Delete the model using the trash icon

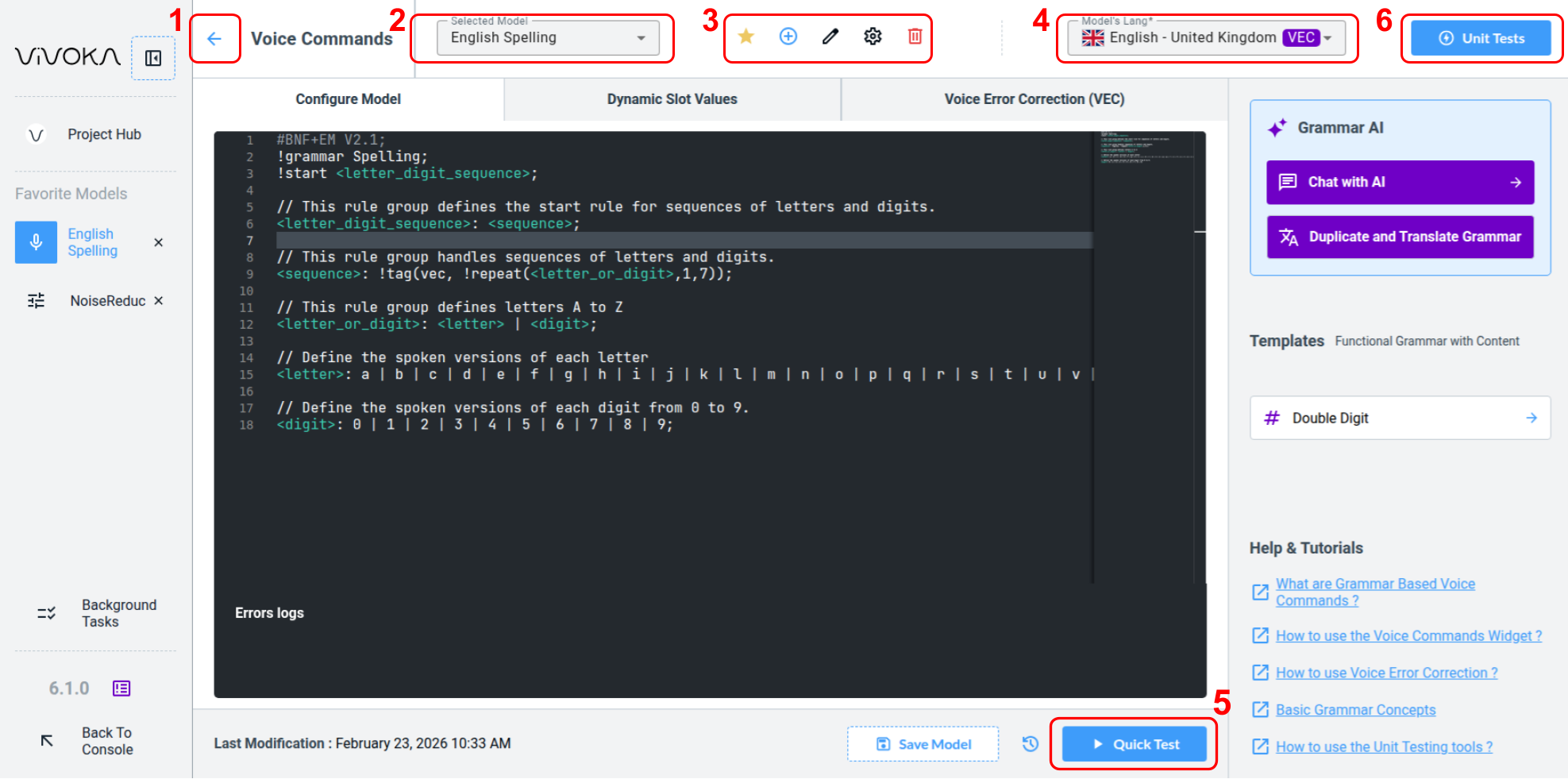point(915,37)
